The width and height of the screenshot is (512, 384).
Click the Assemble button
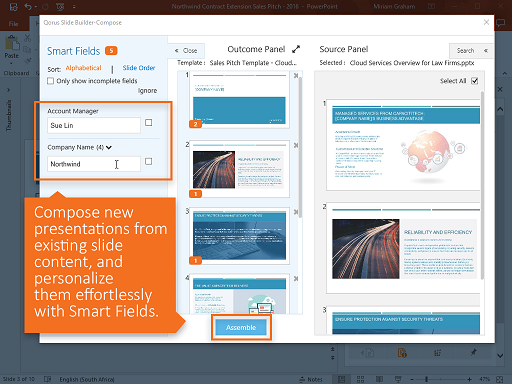[x=241, y=328]
